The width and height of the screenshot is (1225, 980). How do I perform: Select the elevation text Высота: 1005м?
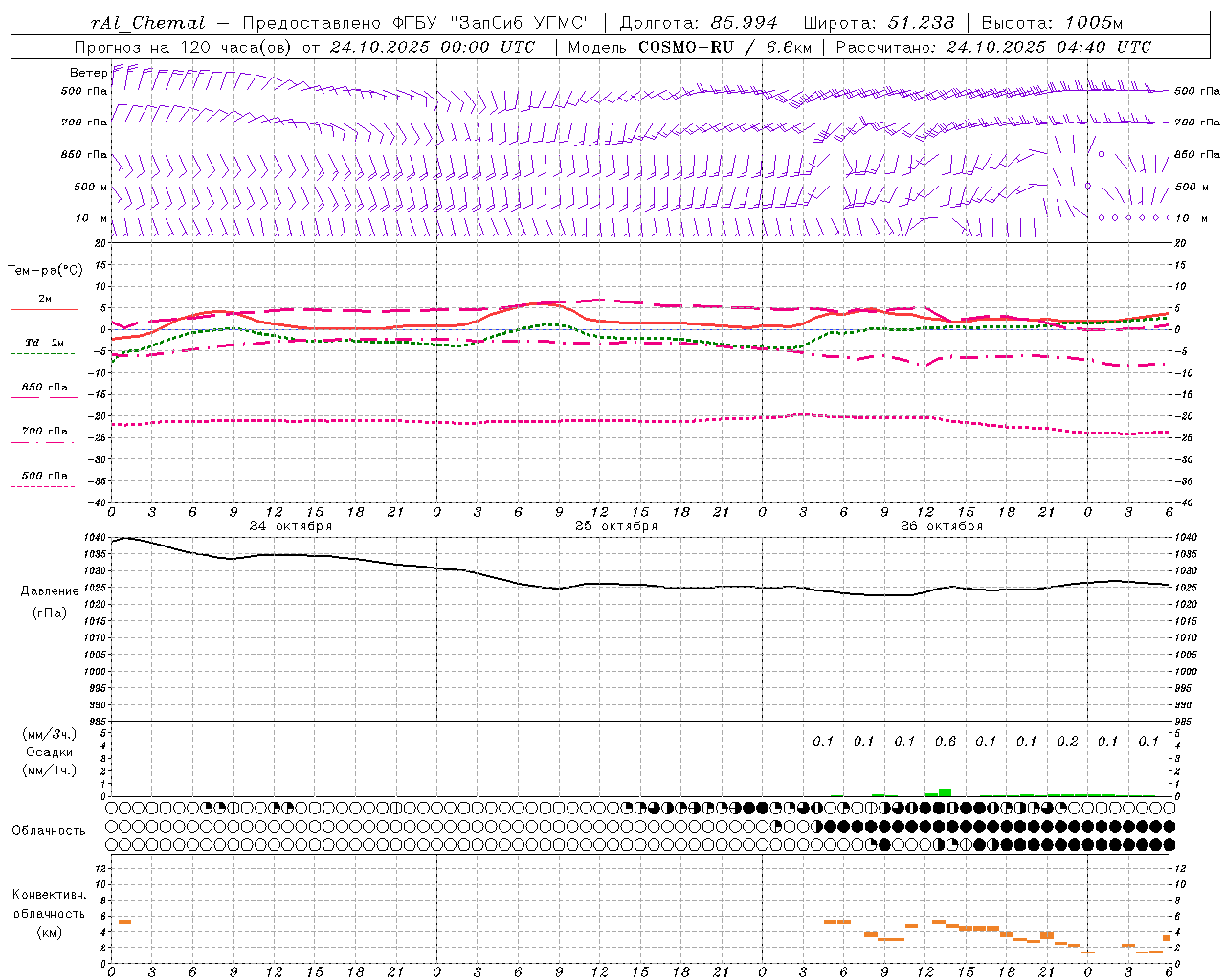[x=1052, y=23]
